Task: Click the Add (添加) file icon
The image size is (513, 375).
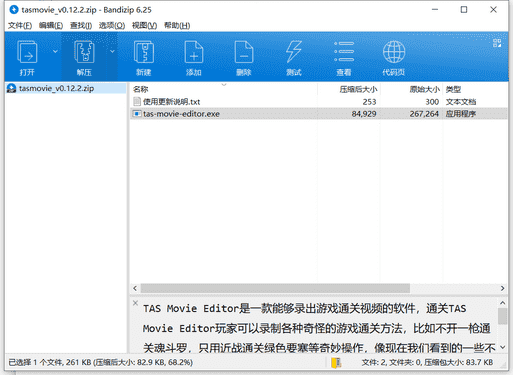Action: [194, 52]
